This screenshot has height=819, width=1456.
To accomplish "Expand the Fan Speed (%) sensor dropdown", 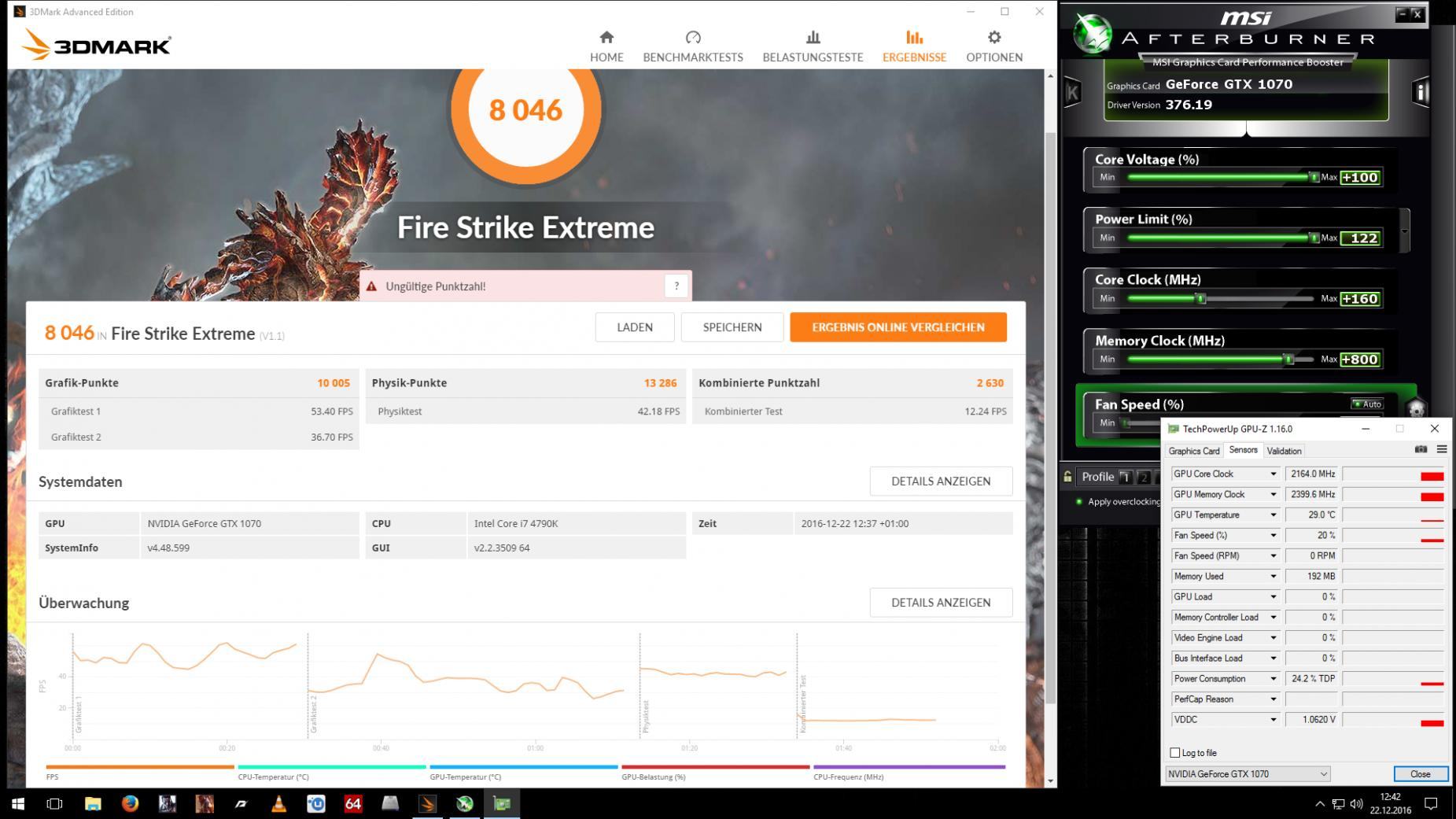I will coord(1273,535).
